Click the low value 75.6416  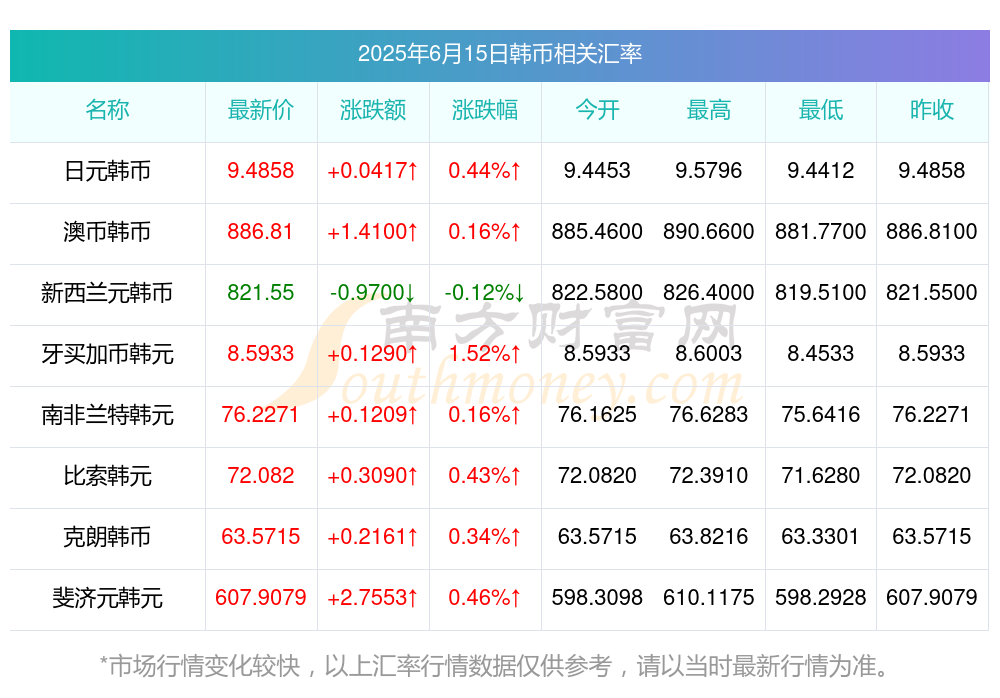(821, 414)
